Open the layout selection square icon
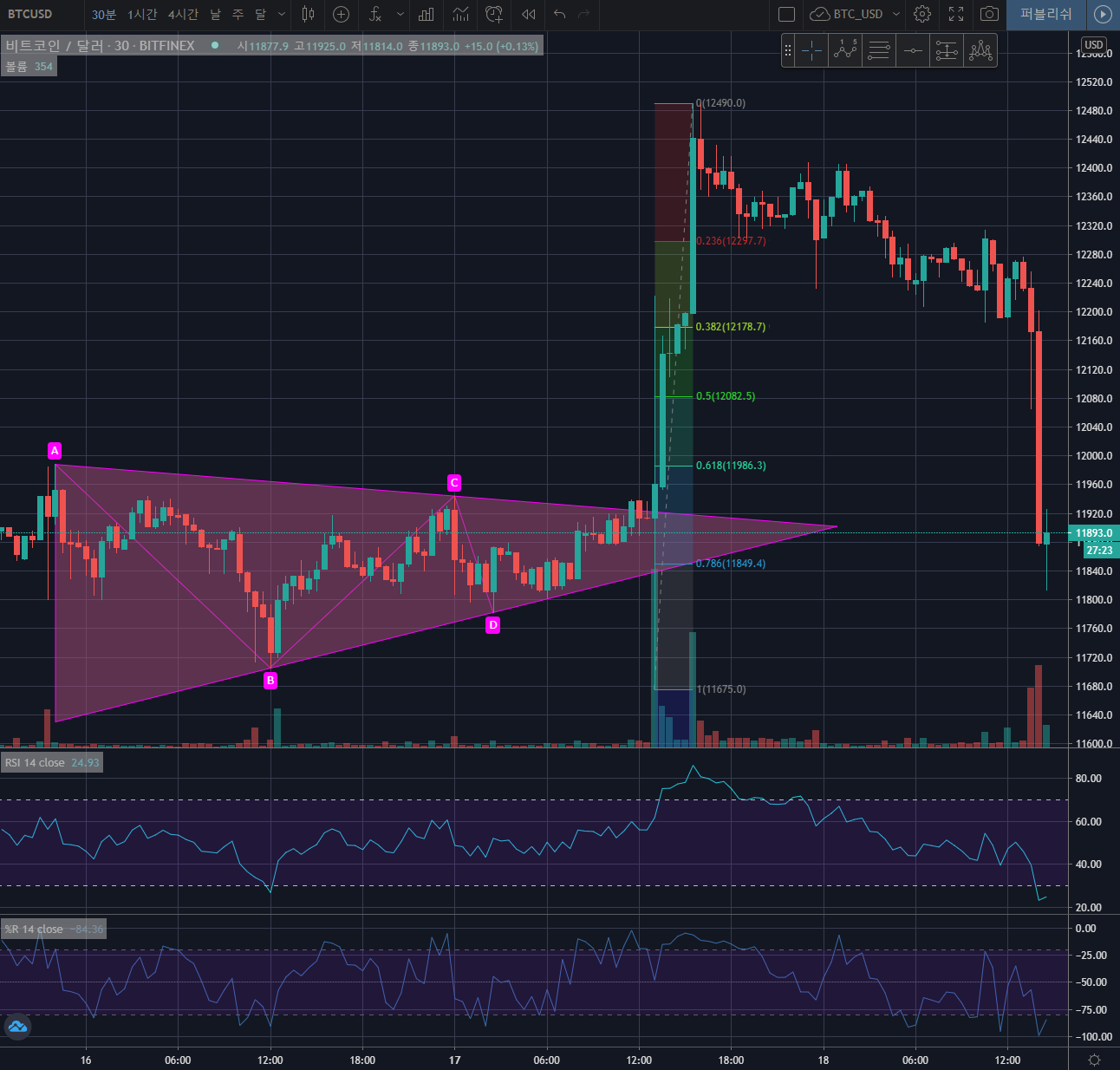Screen dimensions: 1120x1070 pos(786,14)
